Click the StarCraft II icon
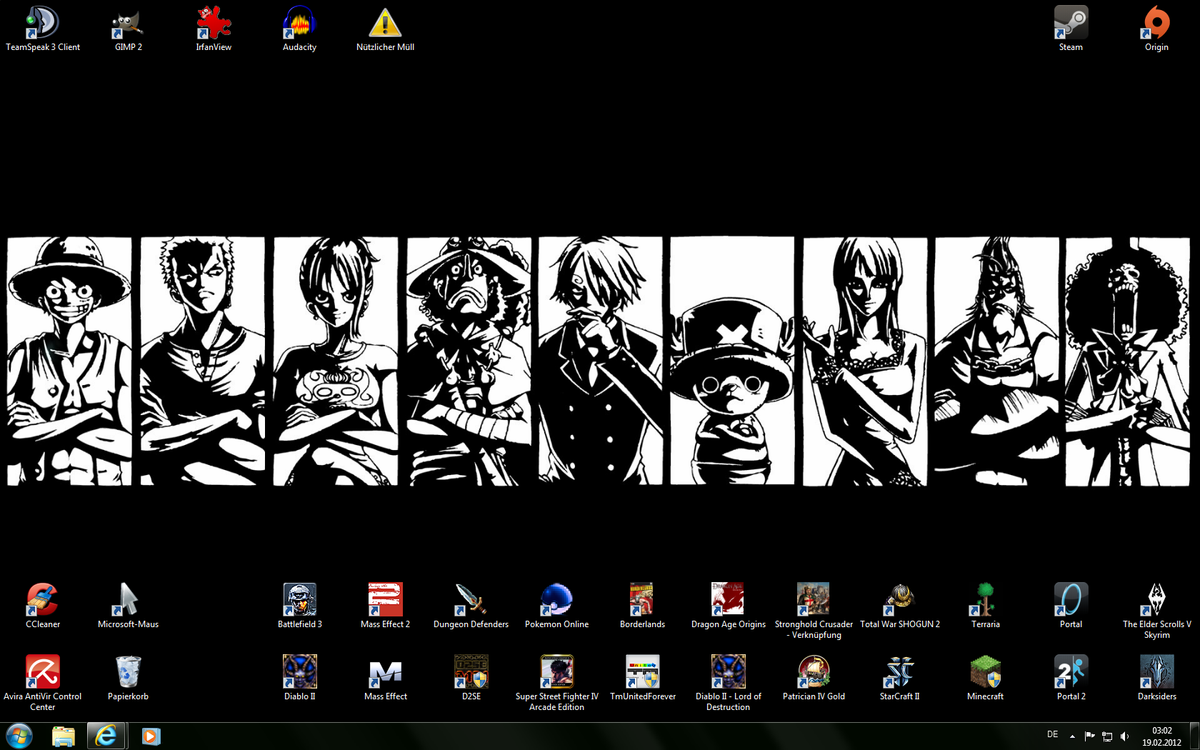 900,678
